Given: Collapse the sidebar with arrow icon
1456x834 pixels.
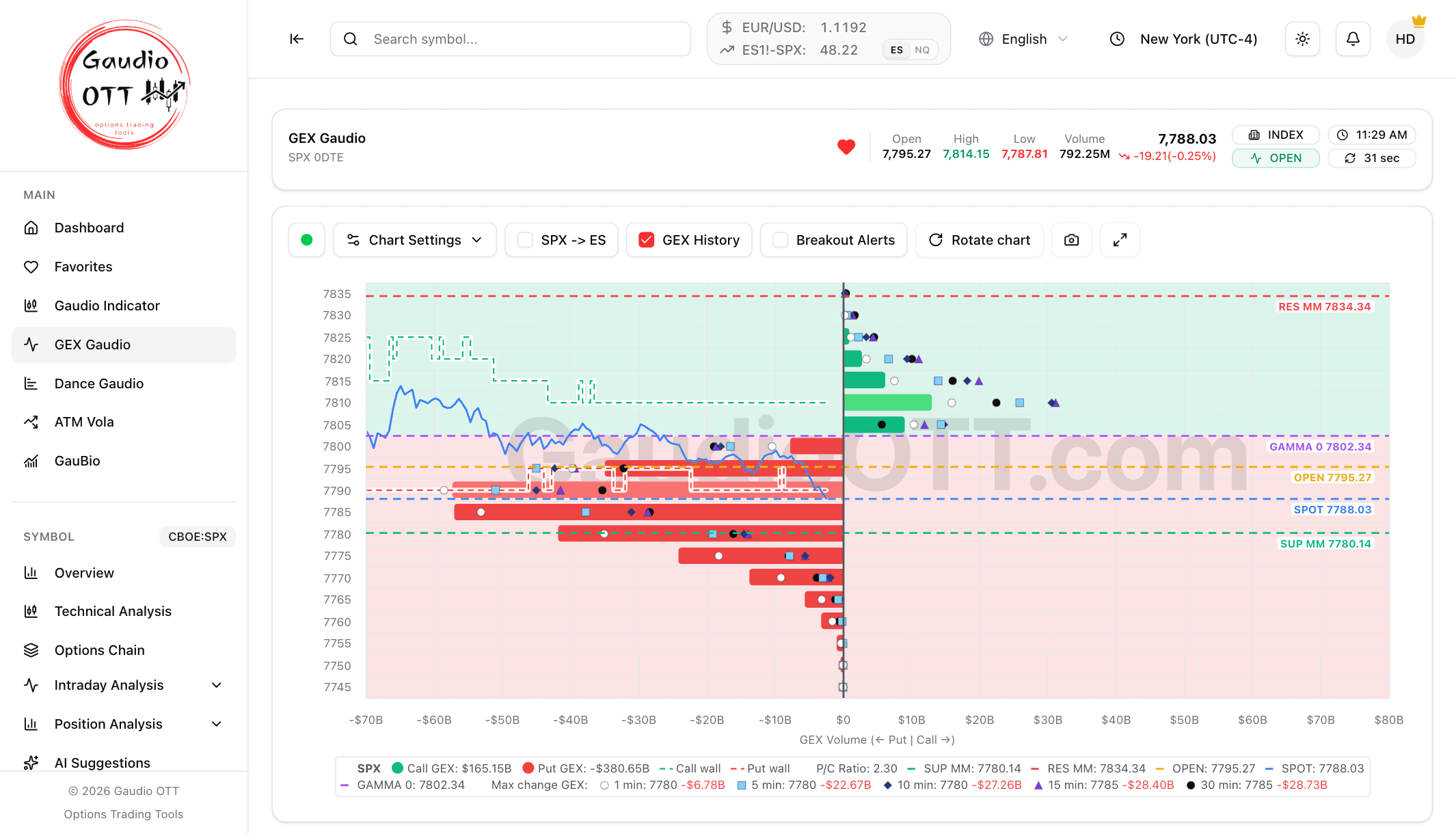Looking at the screenshot, I should (297, 39).
